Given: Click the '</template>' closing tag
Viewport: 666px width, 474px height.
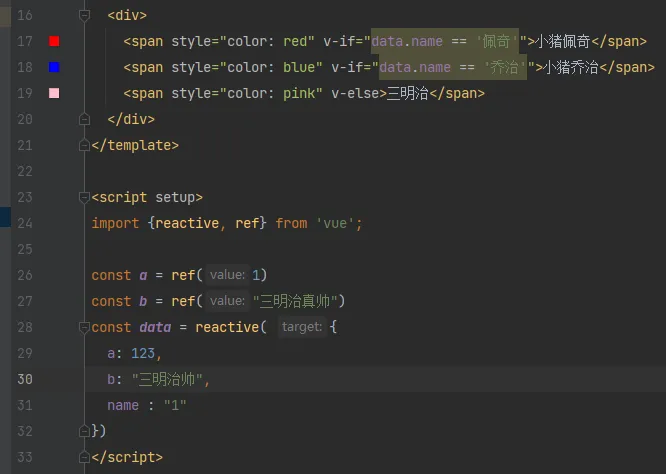Looking at the screenshot, I should 135,146.
